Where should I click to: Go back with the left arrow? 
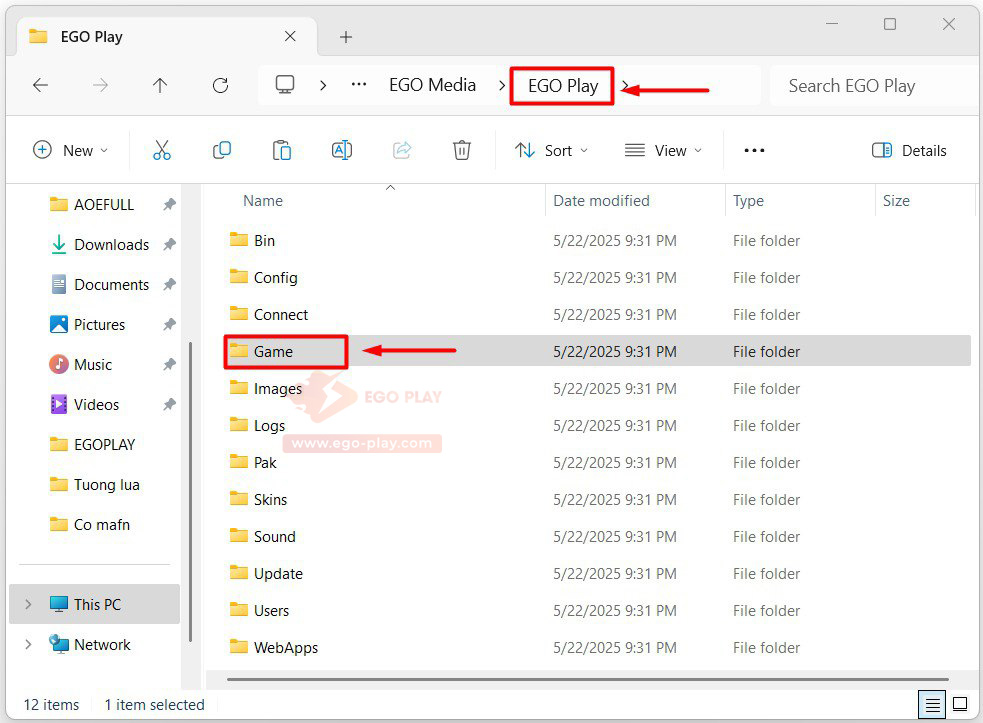coord(40,85)
